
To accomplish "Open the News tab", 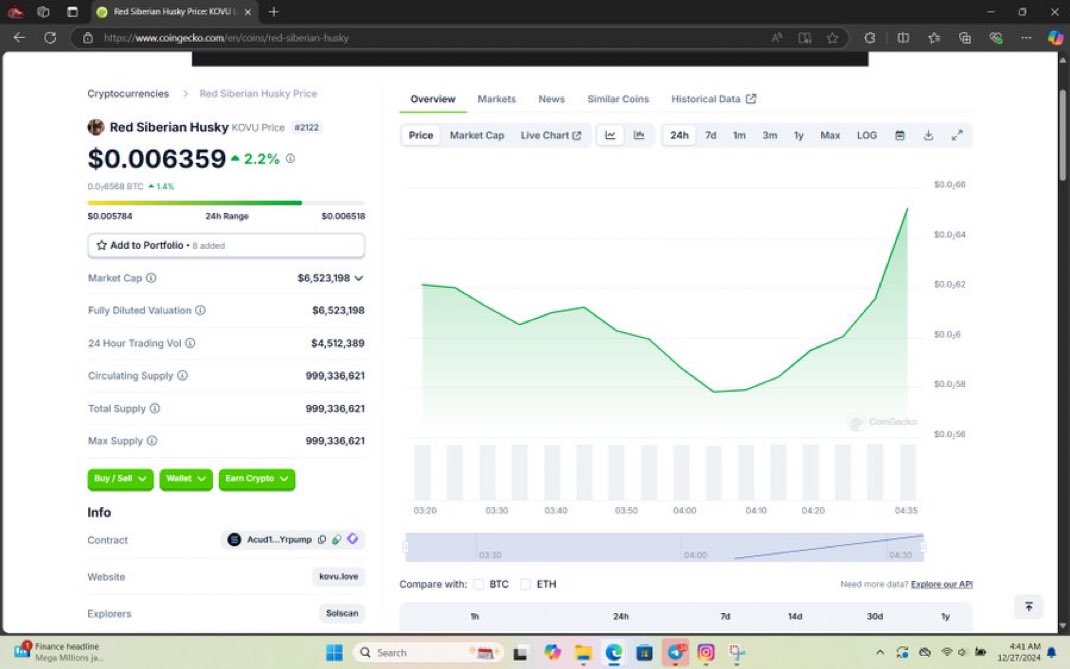I will click(x=551, y=99).
